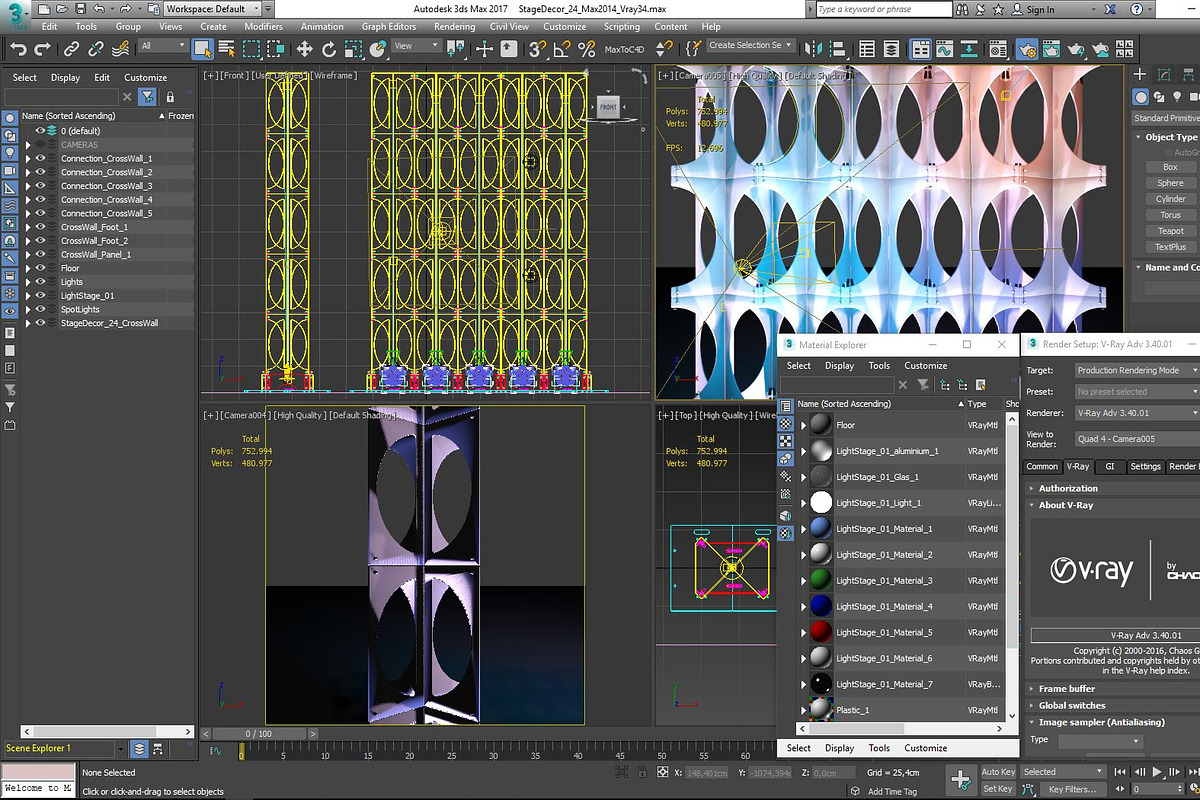Switch to Settings tab in Render Setup

pos(1146,467)
